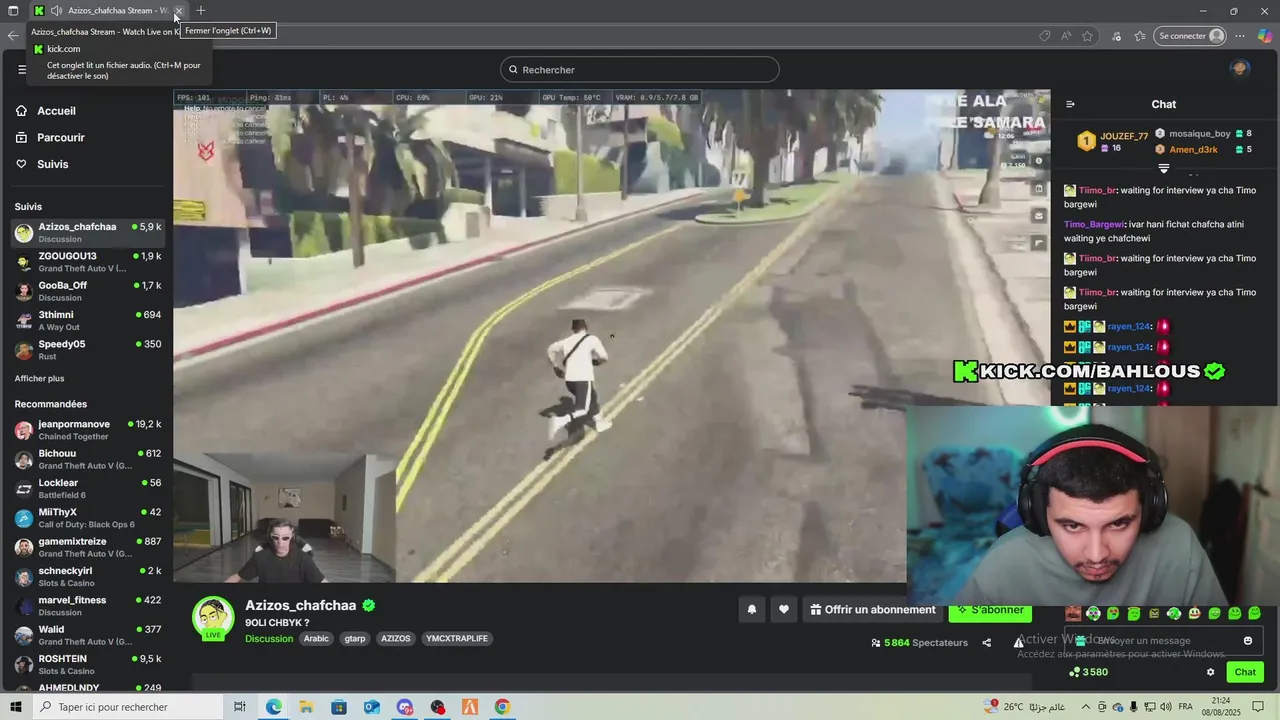This screenshot has width=1280, height=720.
Task: Open 3thimni channel in sidebar
Action: [x=88, y=320]
